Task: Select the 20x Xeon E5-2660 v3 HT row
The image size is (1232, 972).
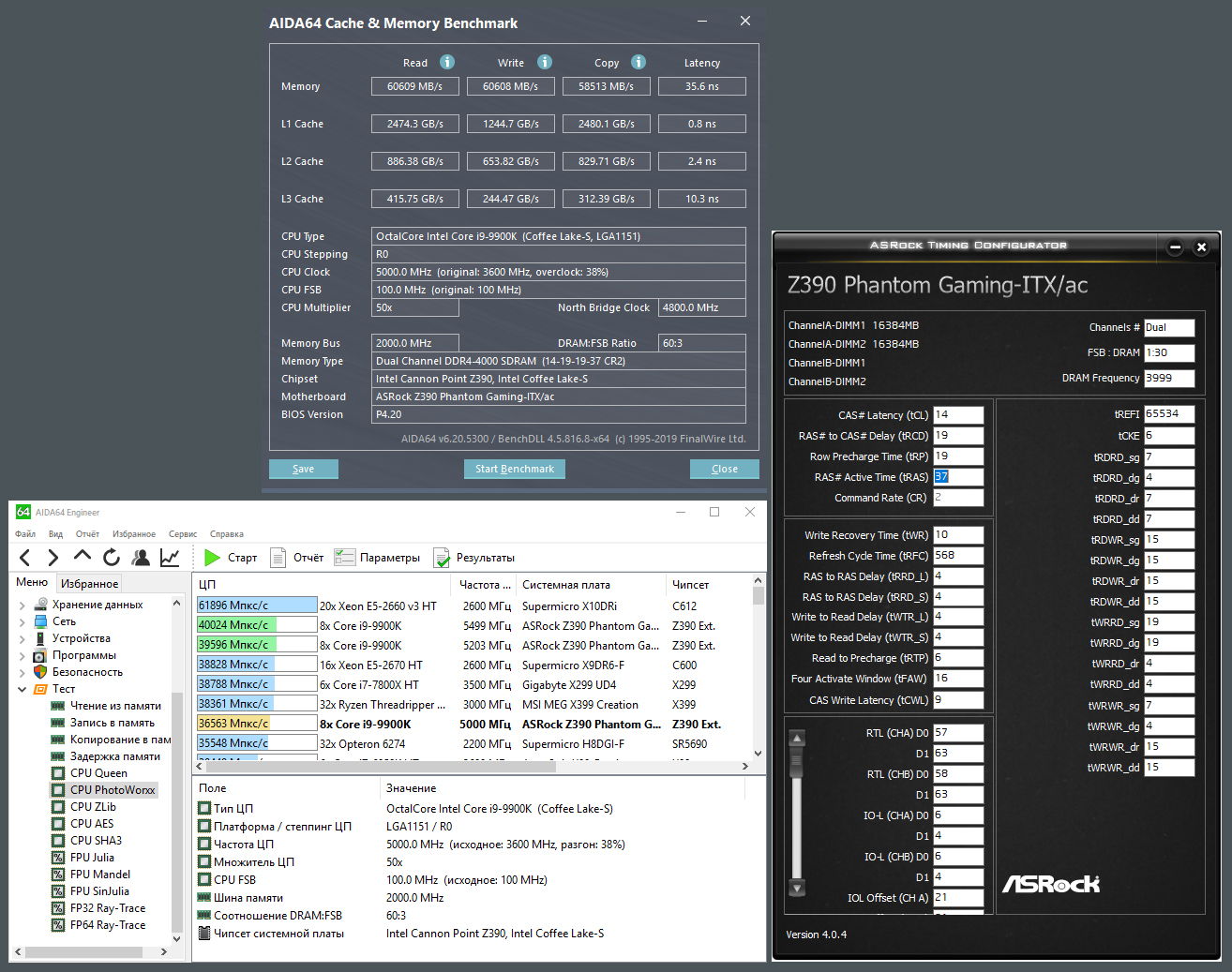Action: pos(473,606)
